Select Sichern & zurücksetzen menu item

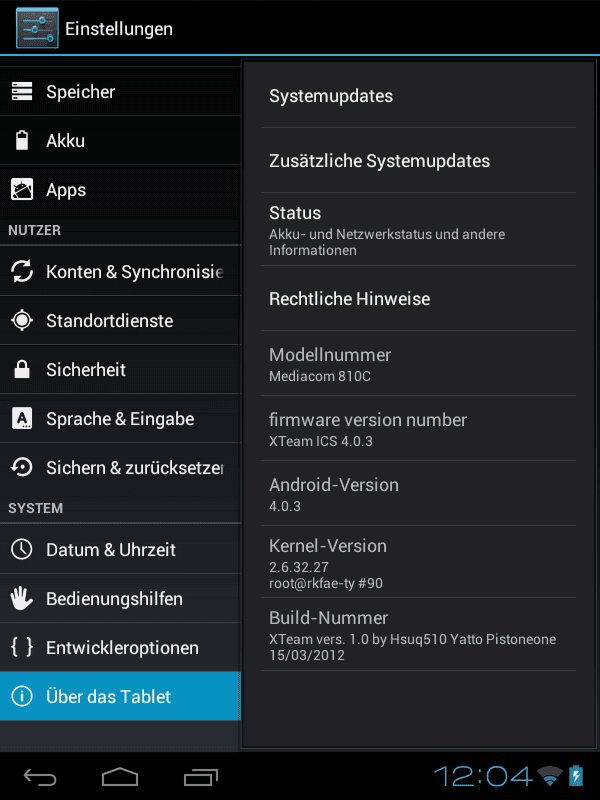[120, 467]
